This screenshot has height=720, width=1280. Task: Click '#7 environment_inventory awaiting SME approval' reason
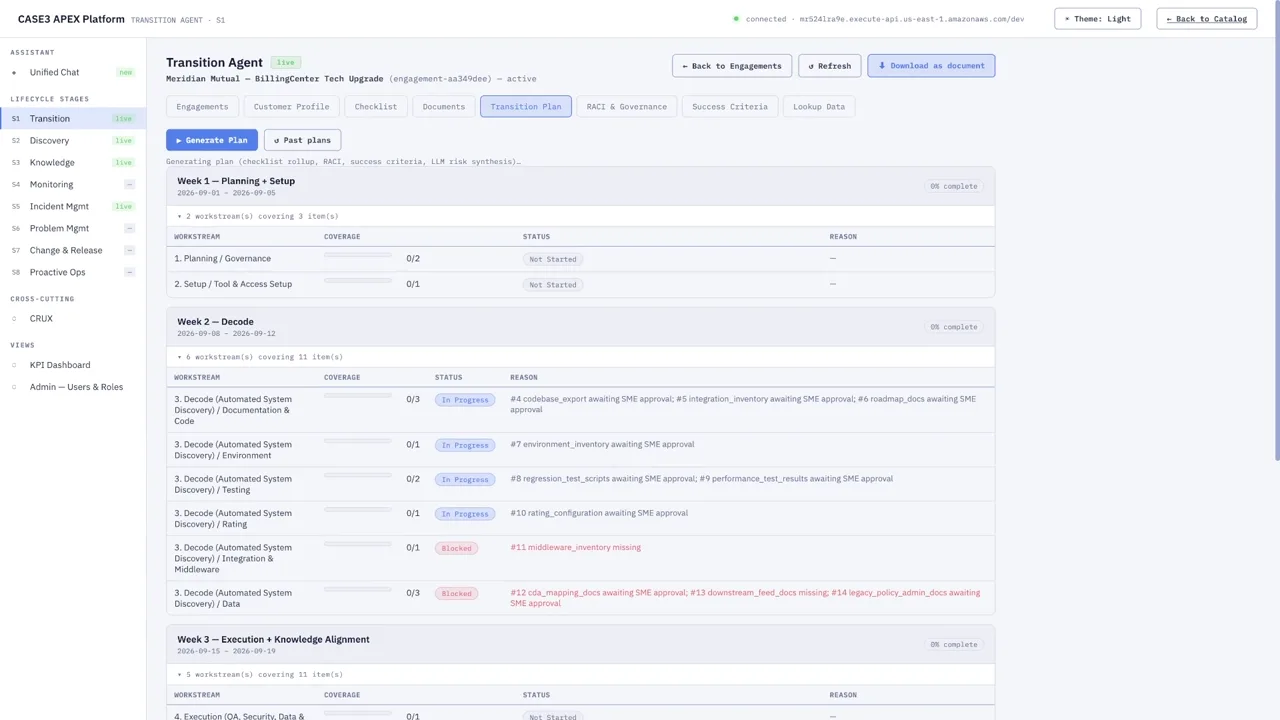pyautogui.click(x=602, y=444)
